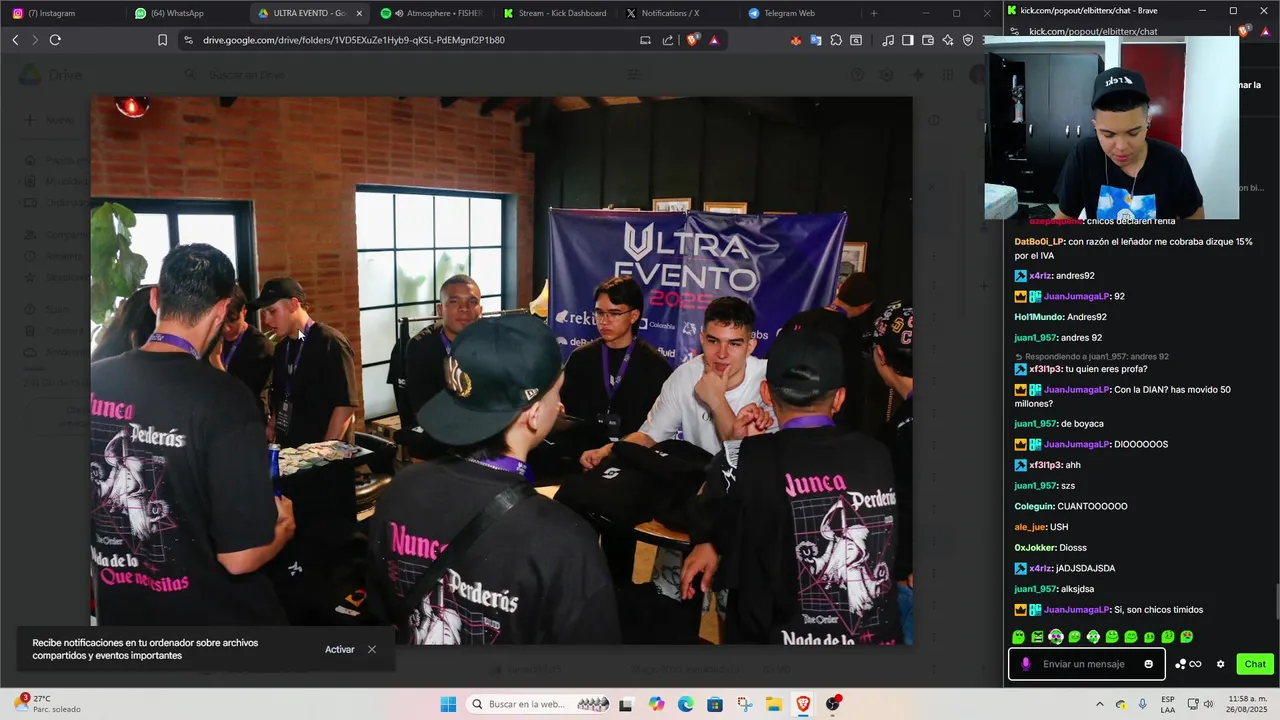Open the clock showing 11:58 a. m.
Viewport: 1280px width, 720px height.
(1247, 704)
